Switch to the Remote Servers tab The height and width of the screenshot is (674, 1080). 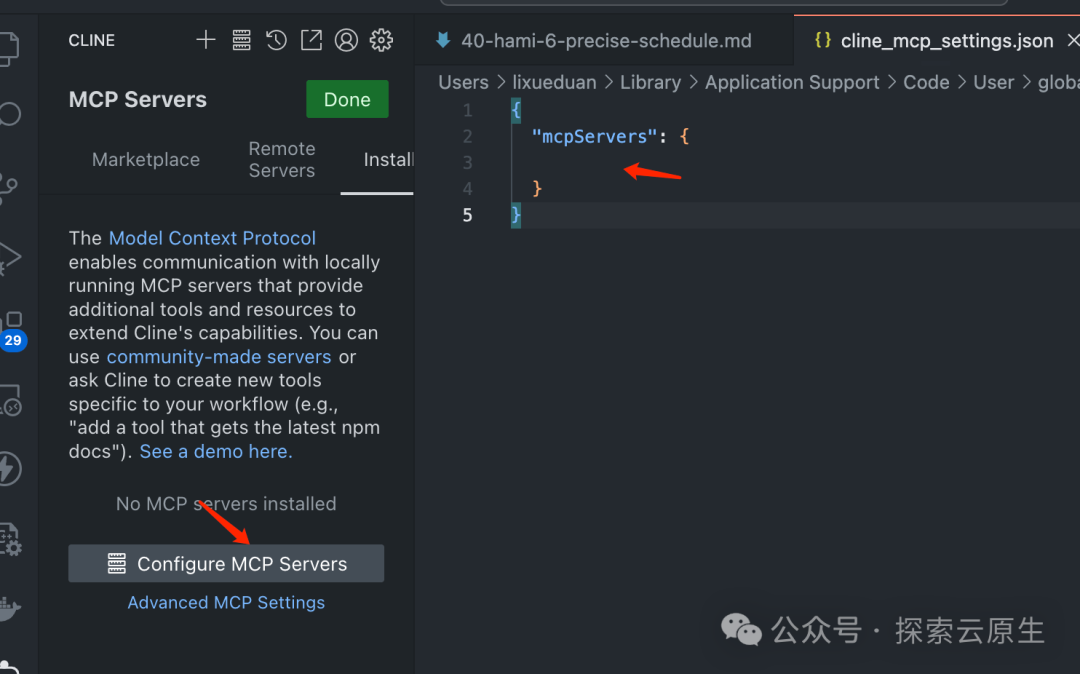click(x=281, y=159)
